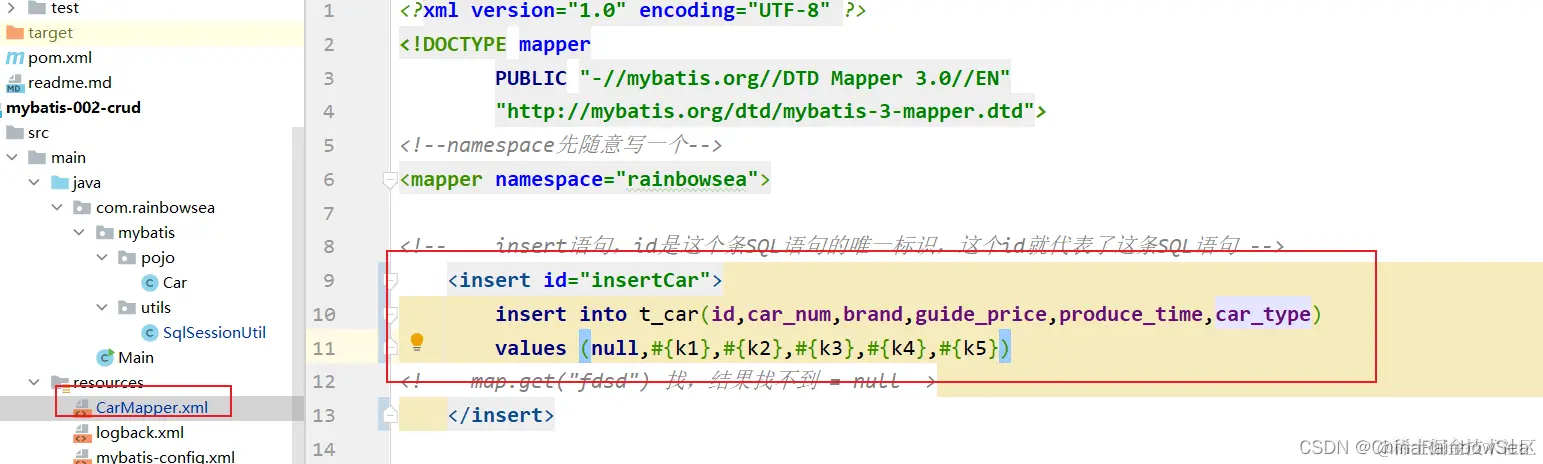This screenshot has width=1543, height=464.
Task: Click the map.get("fdsd") comment on line 12
Action: [x=667, y=381]
